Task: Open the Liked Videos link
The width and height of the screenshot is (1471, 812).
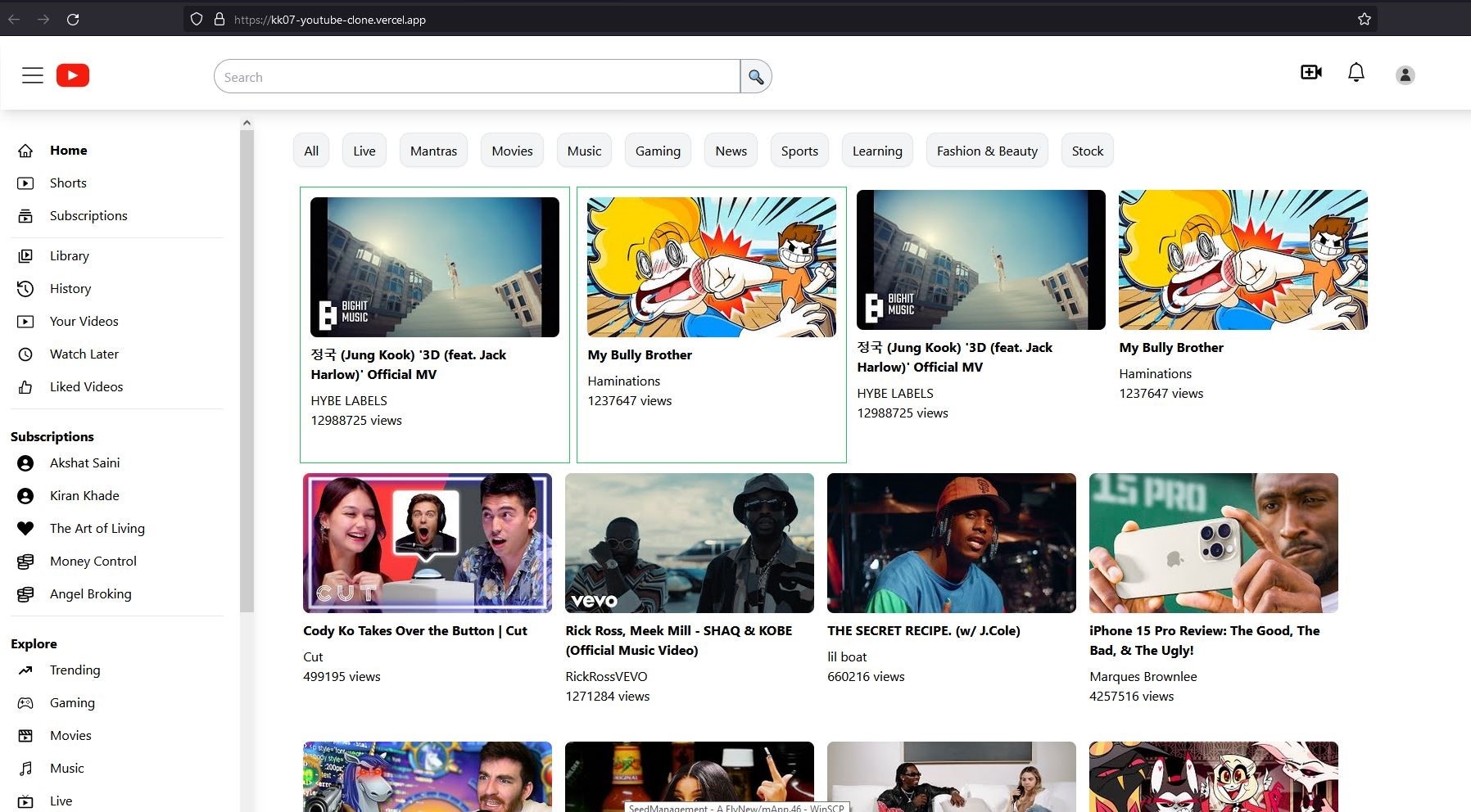Action: (86, 387)
